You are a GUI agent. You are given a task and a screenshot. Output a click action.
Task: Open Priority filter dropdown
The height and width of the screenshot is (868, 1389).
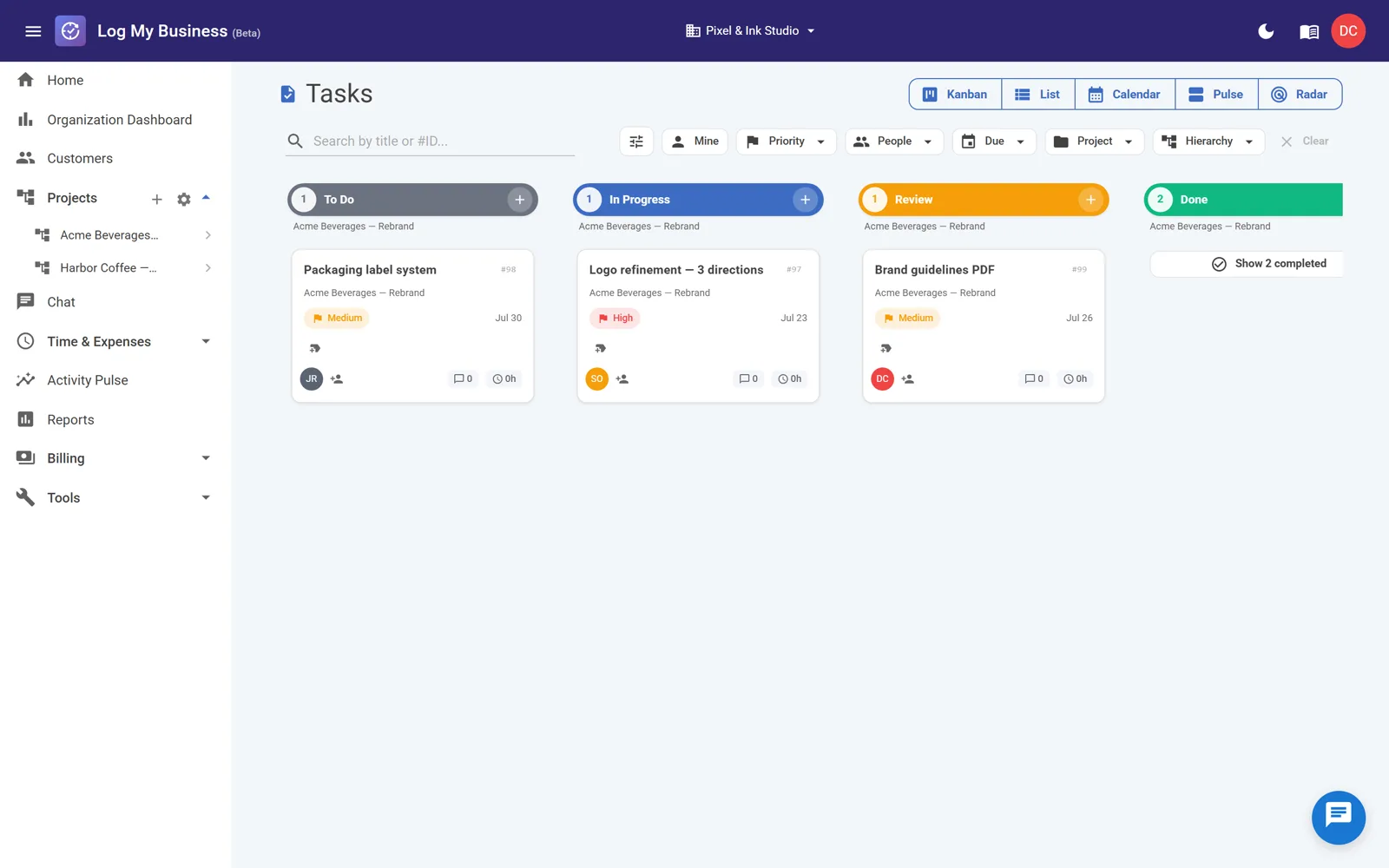tap(787, 141)
